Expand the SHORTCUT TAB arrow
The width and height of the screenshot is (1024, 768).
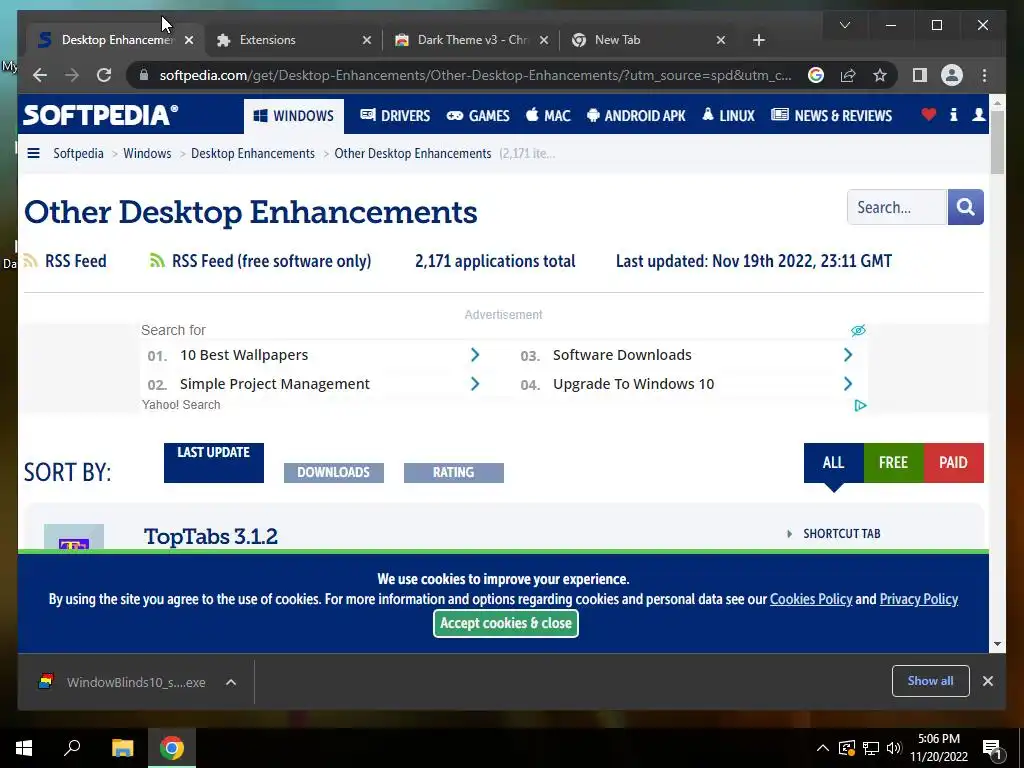point(789,534)
